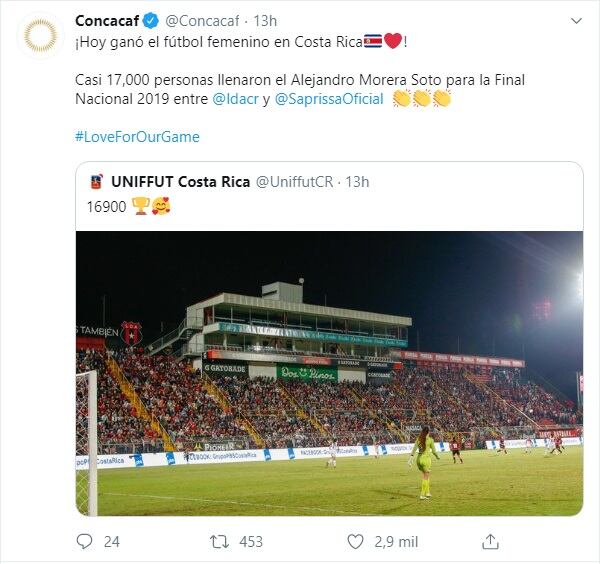The width and height of the screenshot is (600, 564).
Task: Click the #LoveForOurGame hashtag
Action: click(137, 136)
